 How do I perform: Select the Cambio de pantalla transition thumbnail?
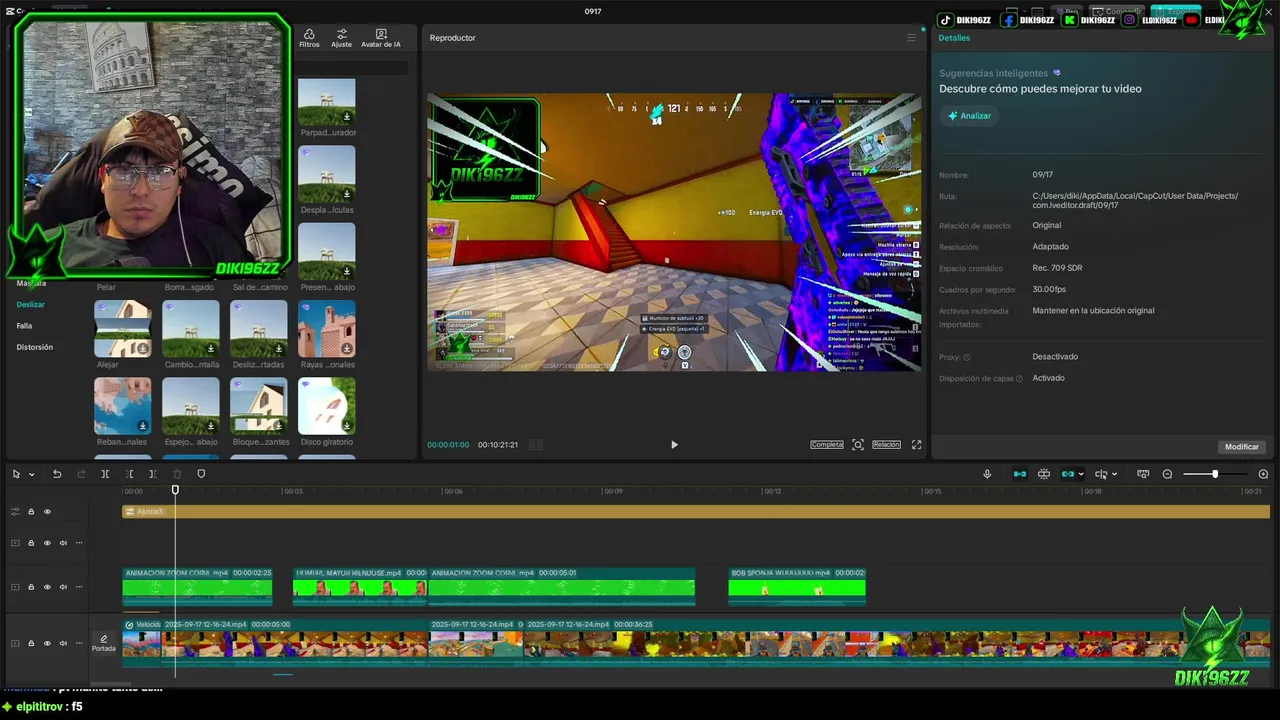click(x=191, y=329)
